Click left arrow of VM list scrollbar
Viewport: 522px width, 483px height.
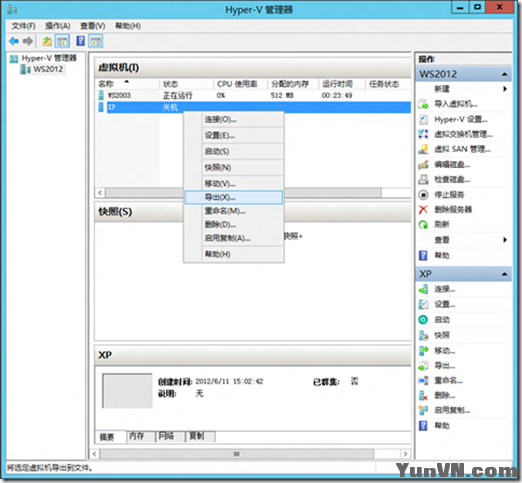tap(100, 192)
